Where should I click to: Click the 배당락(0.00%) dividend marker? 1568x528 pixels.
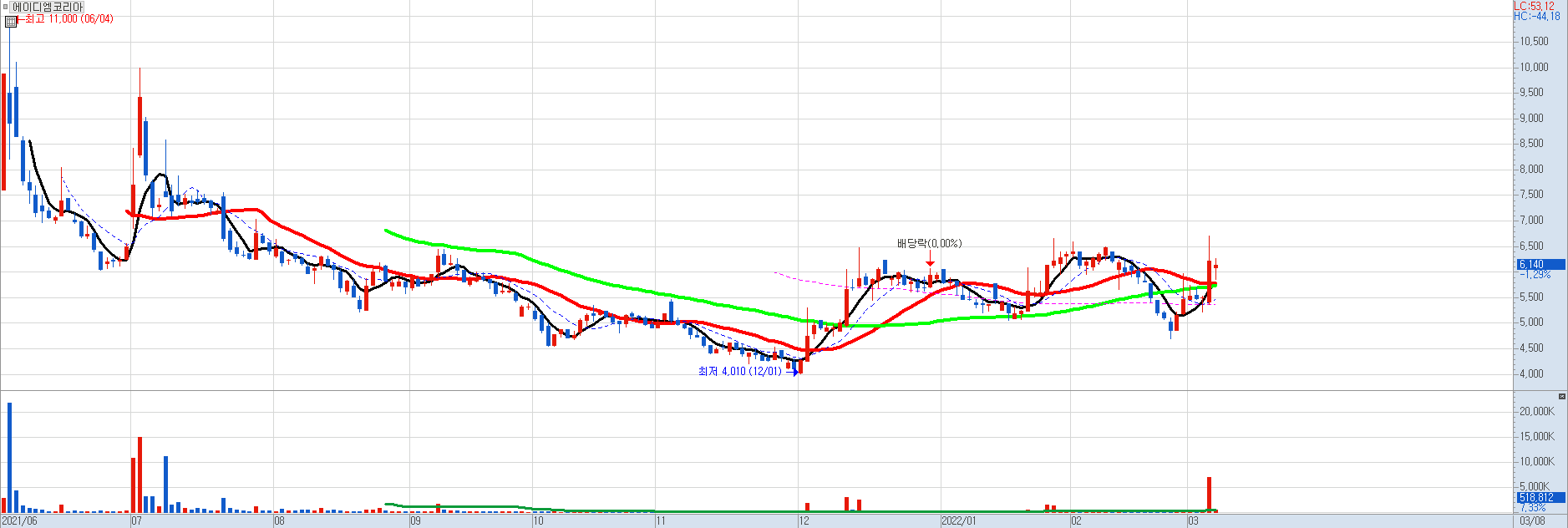pyautogui.click(x=929, y=243)
